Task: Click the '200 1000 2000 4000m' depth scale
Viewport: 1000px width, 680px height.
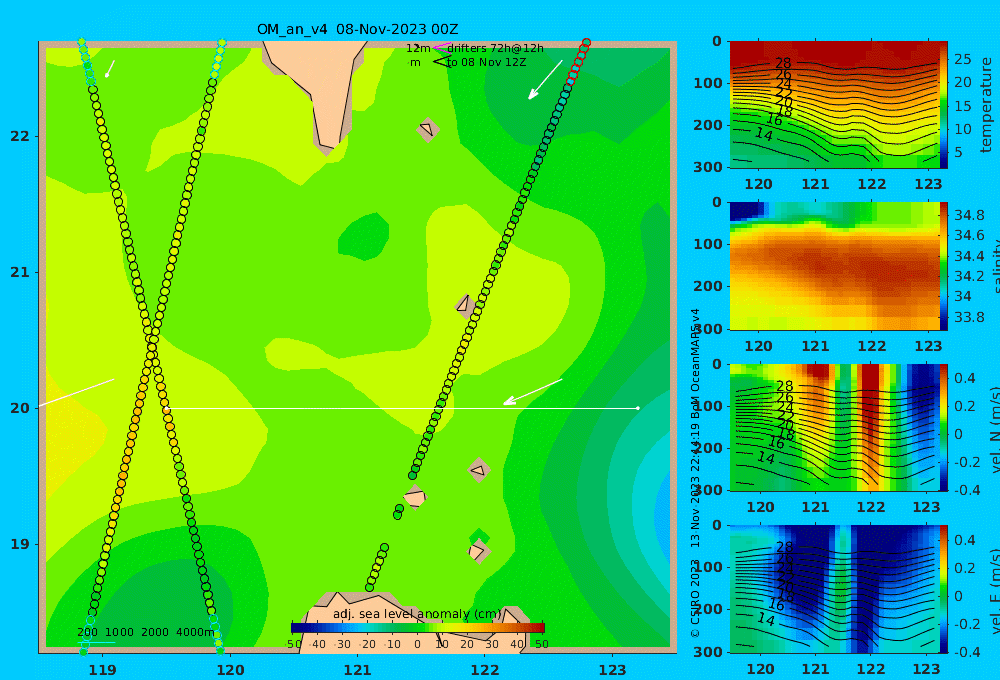Action: [145, 632]
